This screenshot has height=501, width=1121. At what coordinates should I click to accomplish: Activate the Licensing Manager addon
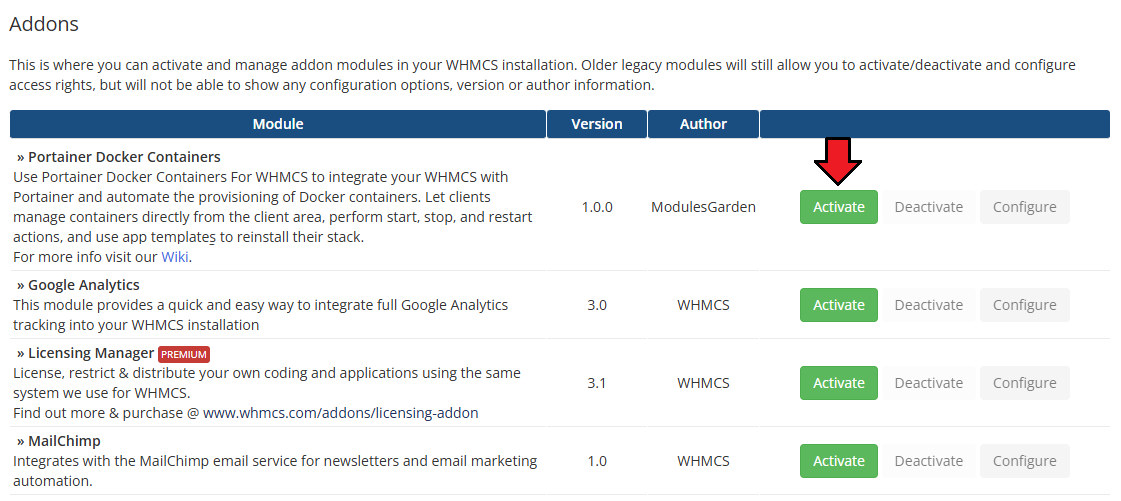click(x=839, y=383)
